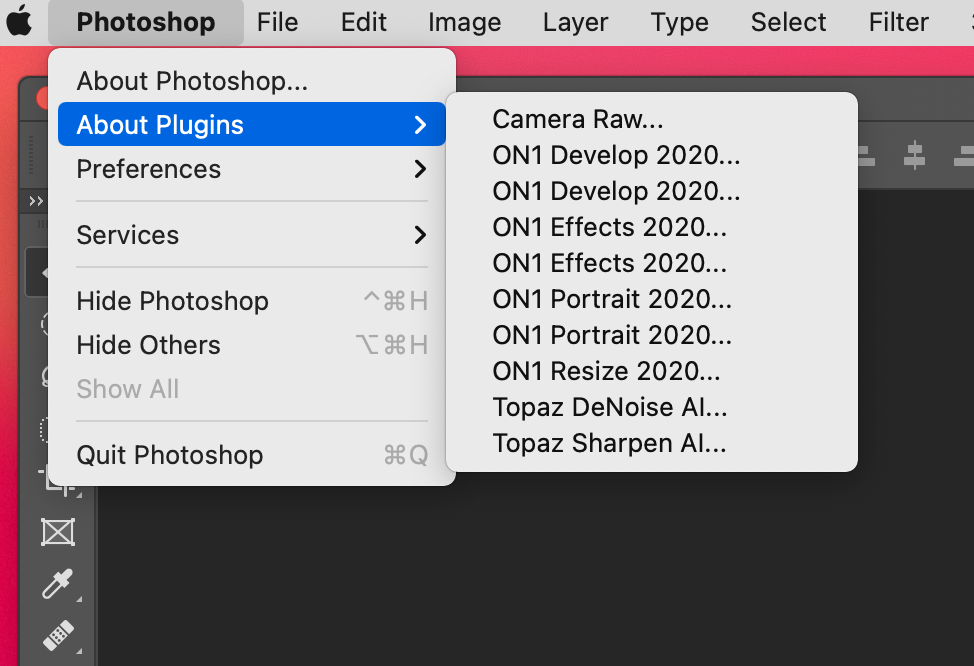The width and height of the screenshot is (974, 666).
Task: Expand the Preferences submenu
Action: 251,169
